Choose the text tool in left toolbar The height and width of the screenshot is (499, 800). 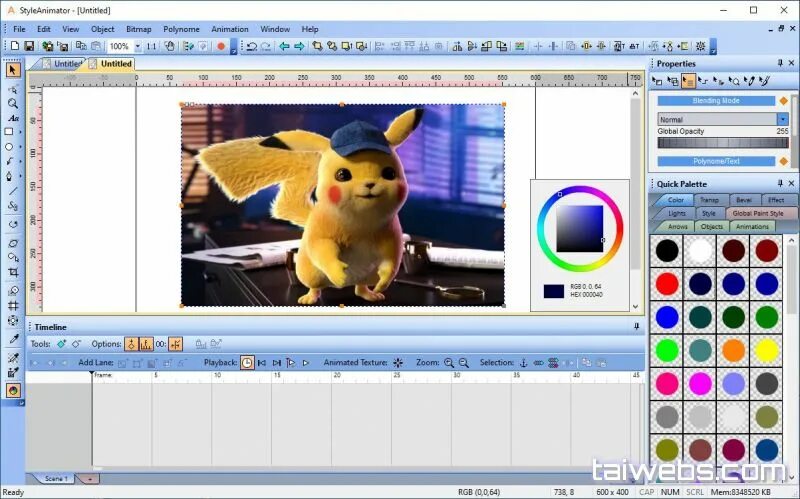(13, 118)
